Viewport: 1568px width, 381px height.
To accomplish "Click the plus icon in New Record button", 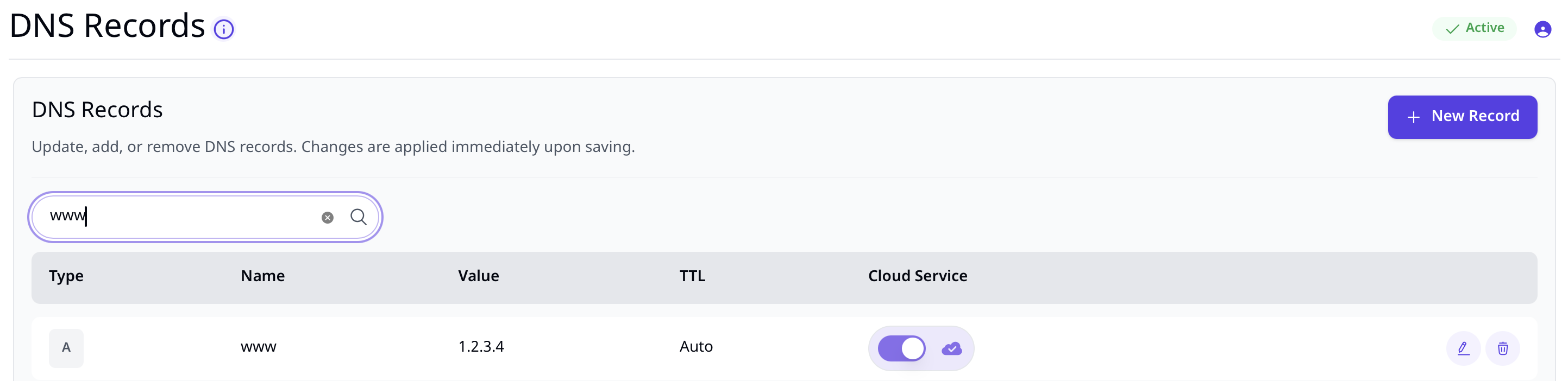I will pyautogui.click(x=1413, y=117).
